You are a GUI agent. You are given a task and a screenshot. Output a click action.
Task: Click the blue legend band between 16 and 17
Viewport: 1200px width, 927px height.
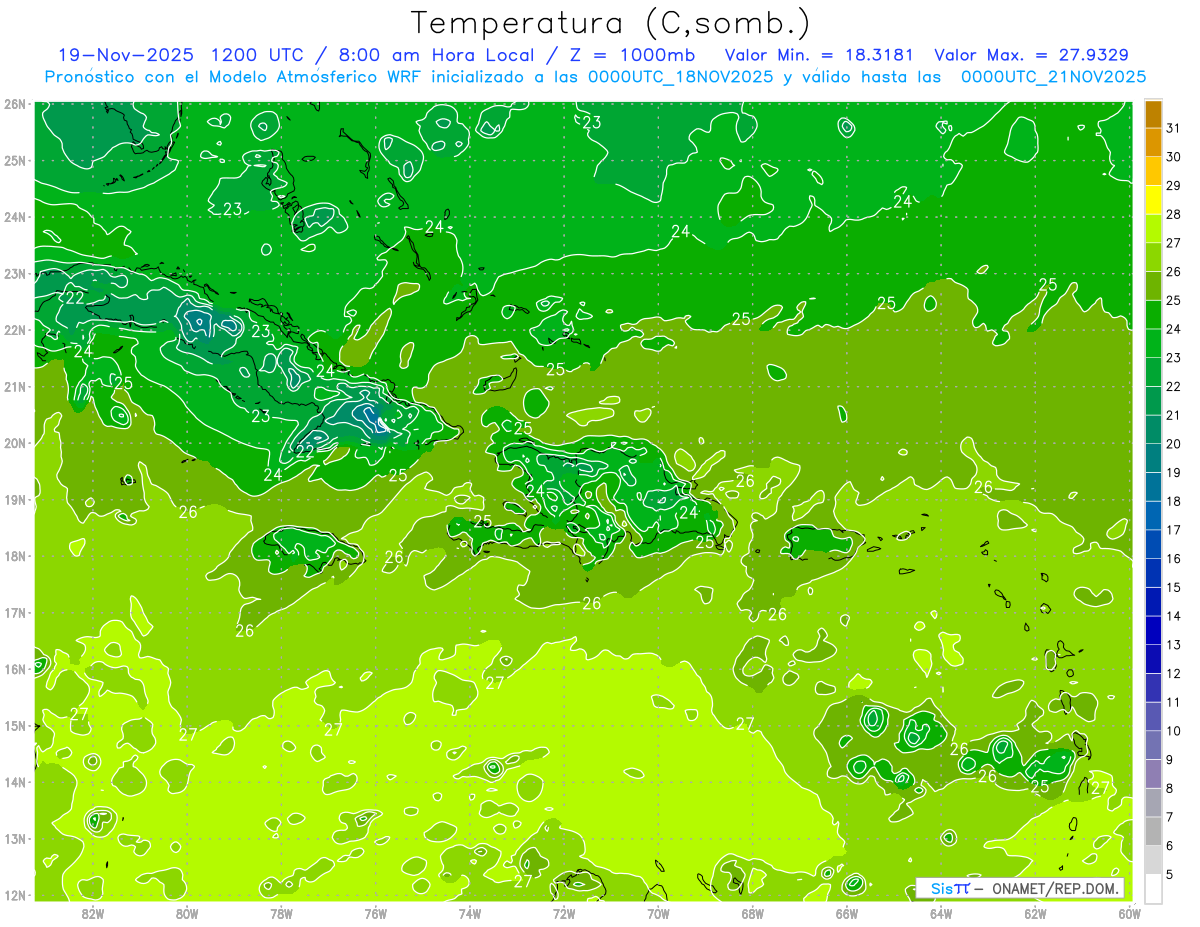point(1153,544)
